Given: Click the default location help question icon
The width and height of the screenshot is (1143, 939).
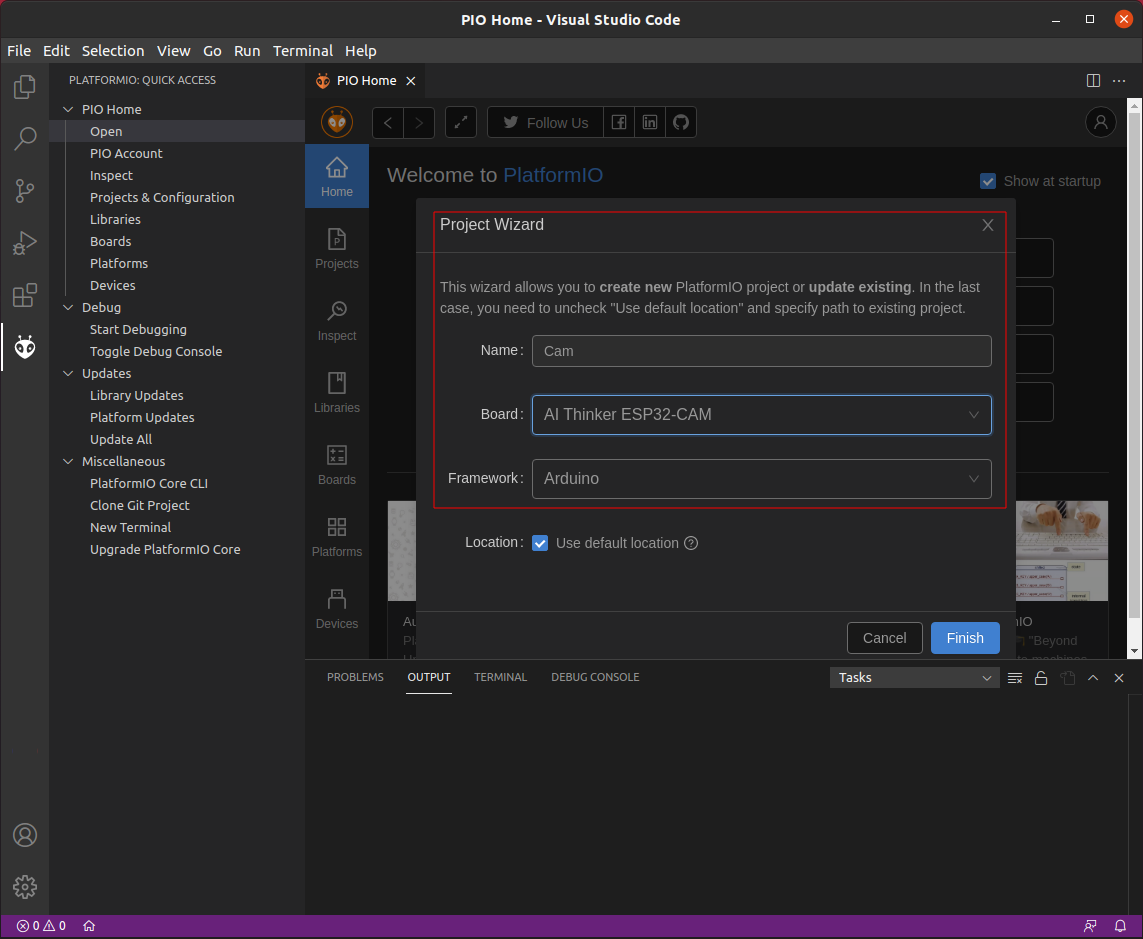Looking at the screenshot, I should click(x=691, y=543).
